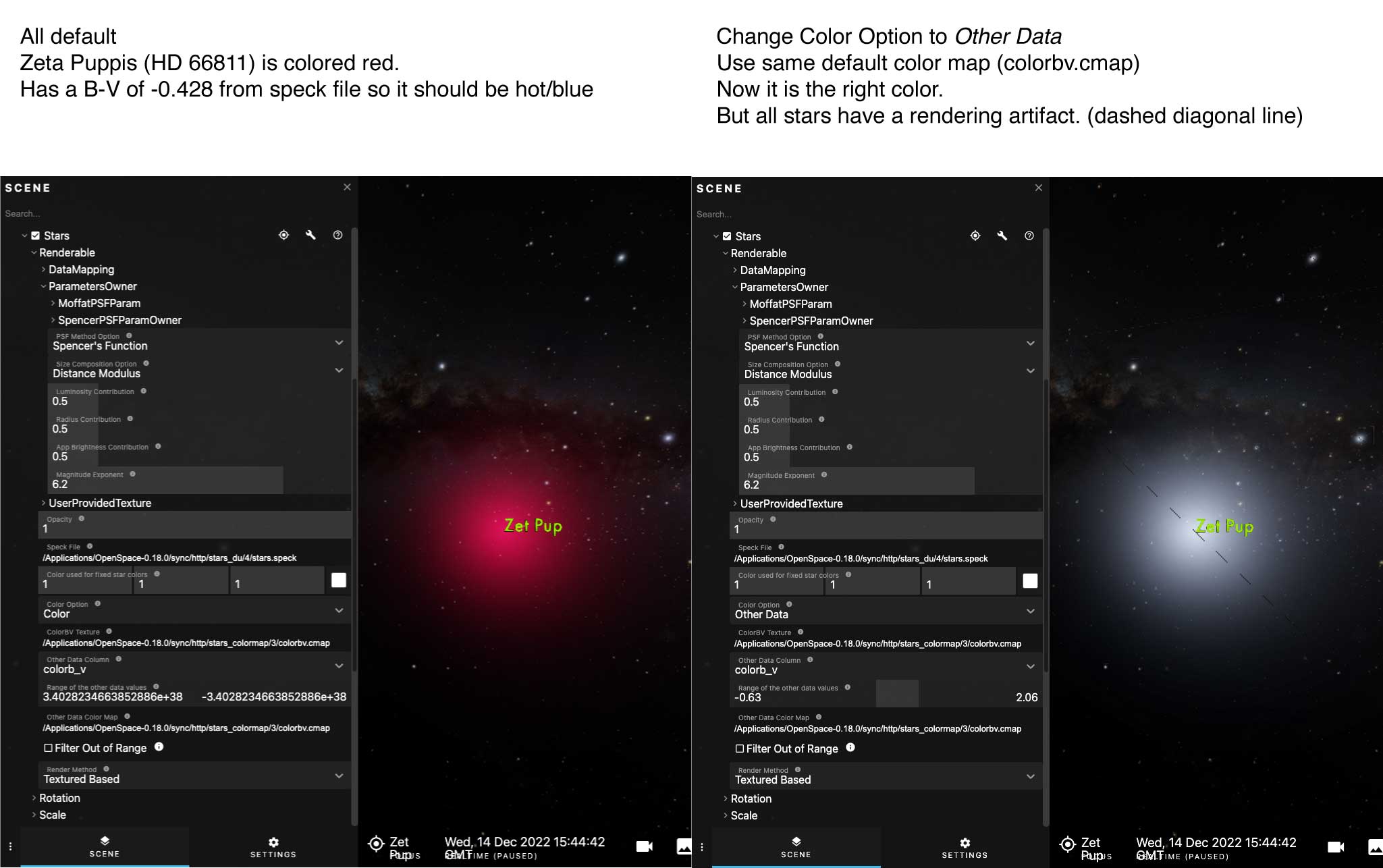Click the question mark help icon for Stars
This screenshot has height=868, width=1383.
click(337, 235)
